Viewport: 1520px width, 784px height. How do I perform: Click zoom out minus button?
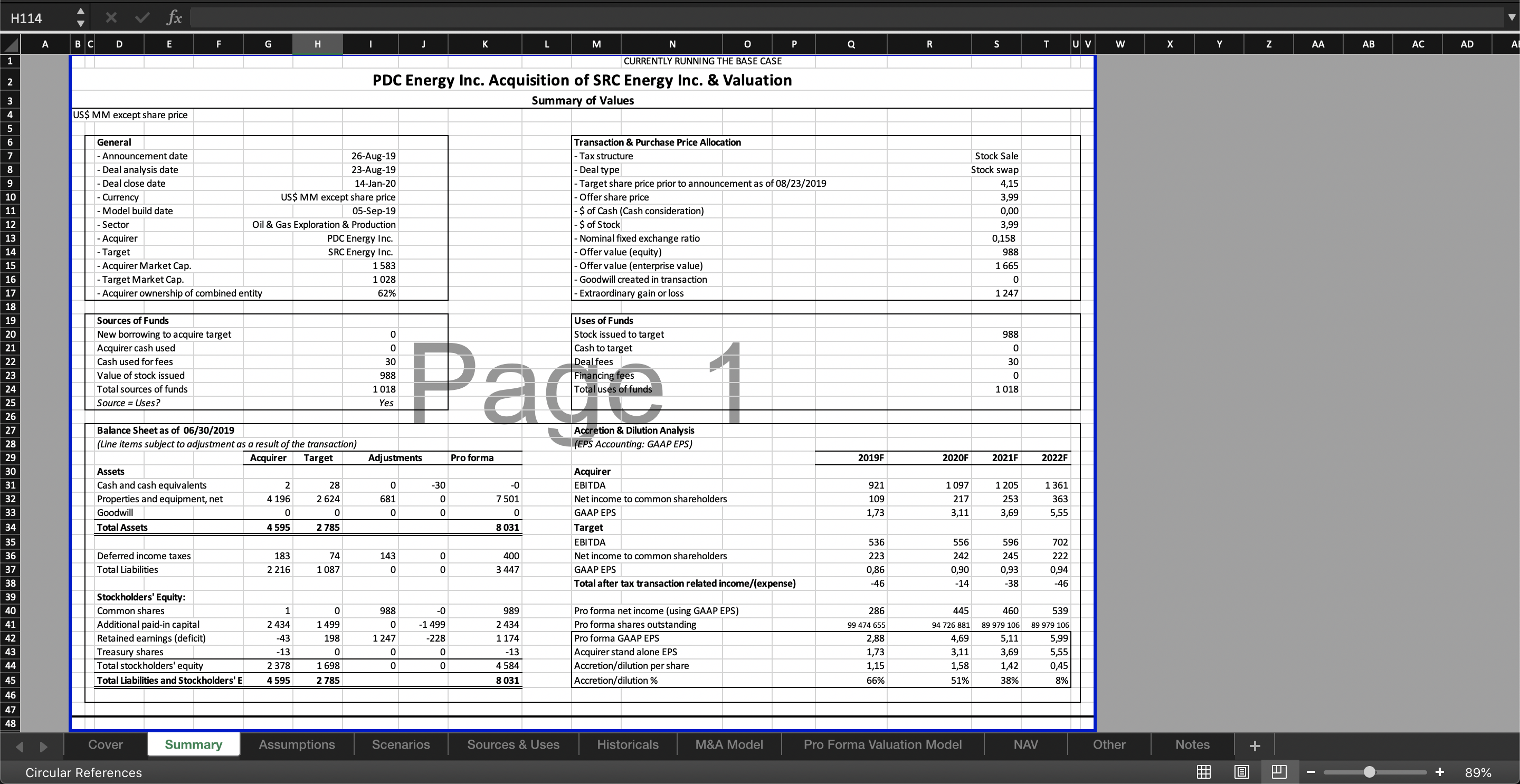click(x=1310, y=772)
